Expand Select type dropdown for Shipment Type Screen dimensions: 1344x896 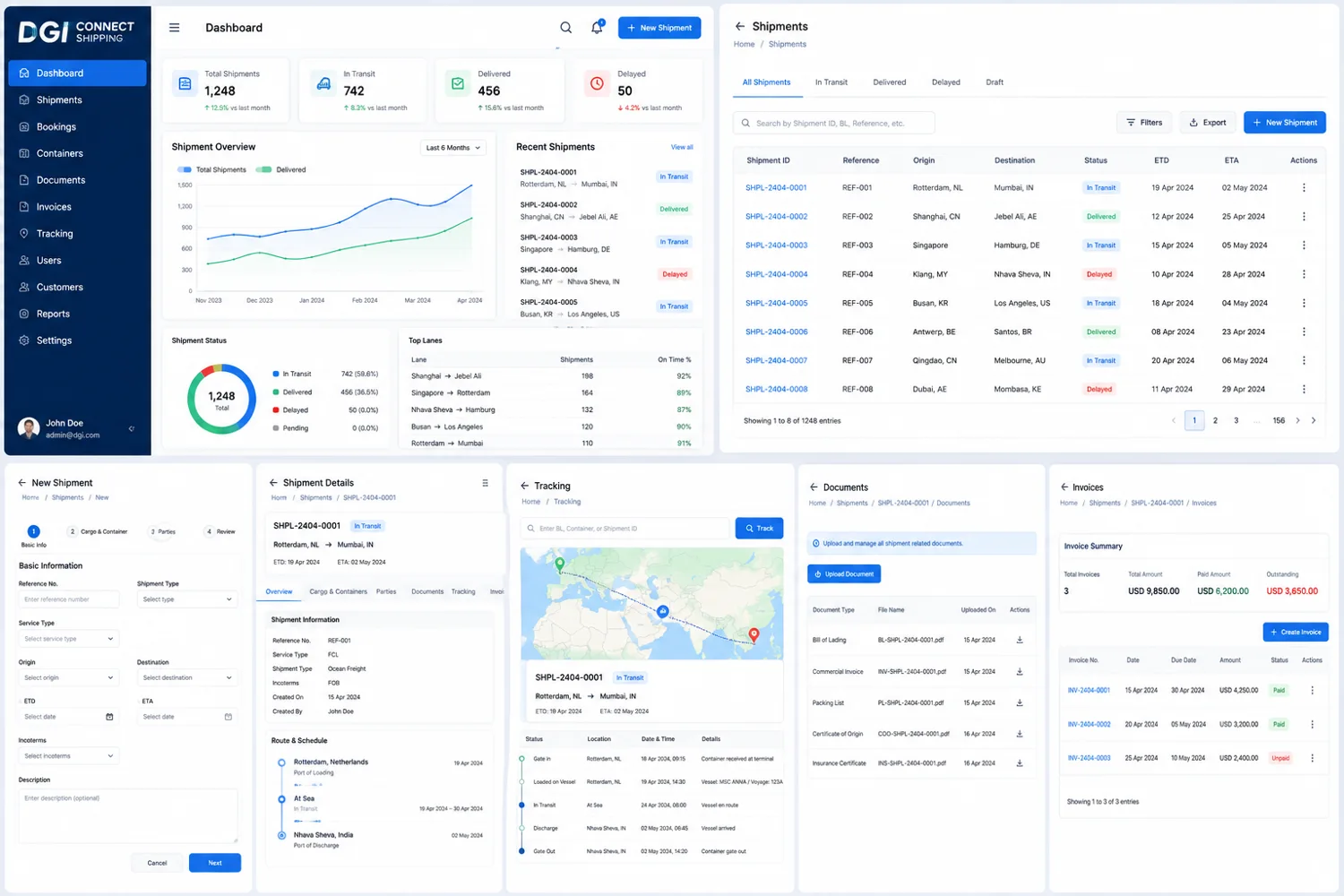[x=187, y=599]
